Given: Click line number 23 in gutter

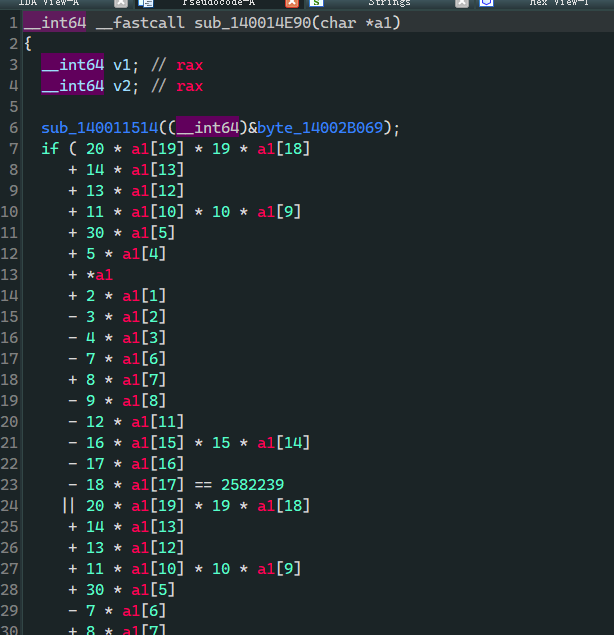Looking at the screenshot, I should click(x=10, y=484).
